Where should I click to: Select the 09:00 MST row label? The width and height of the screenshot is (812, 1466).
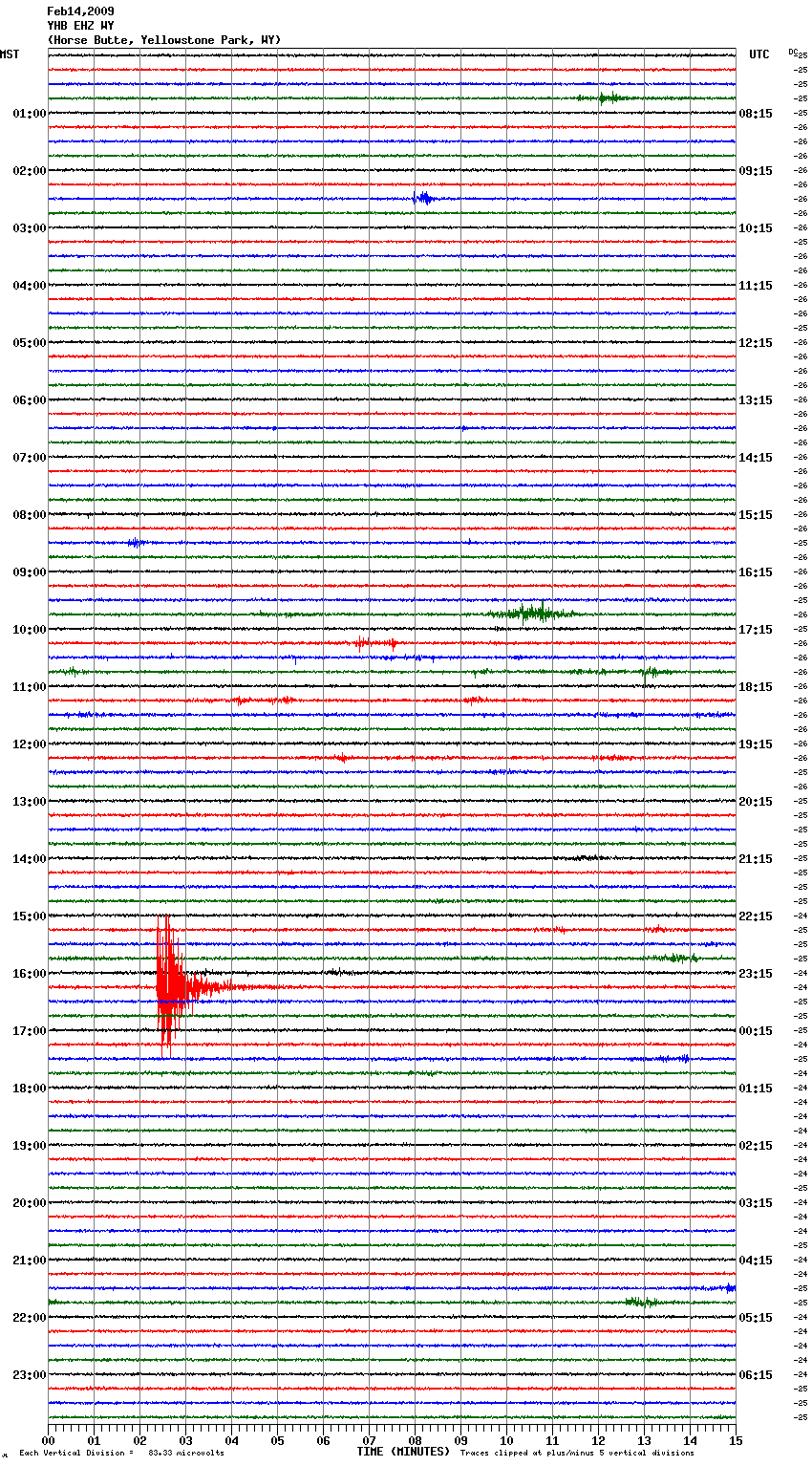30,572
